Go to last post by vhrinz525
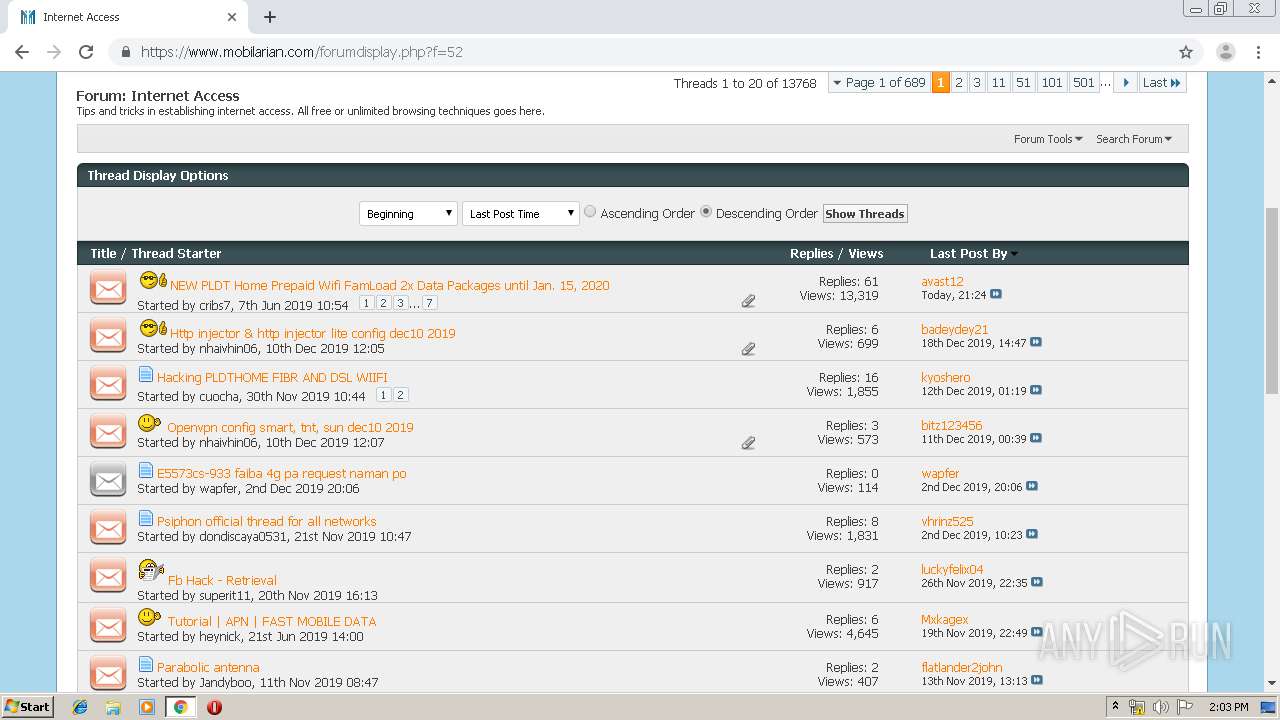The height and width of the screenshot is (720, 1280). 1032,535
